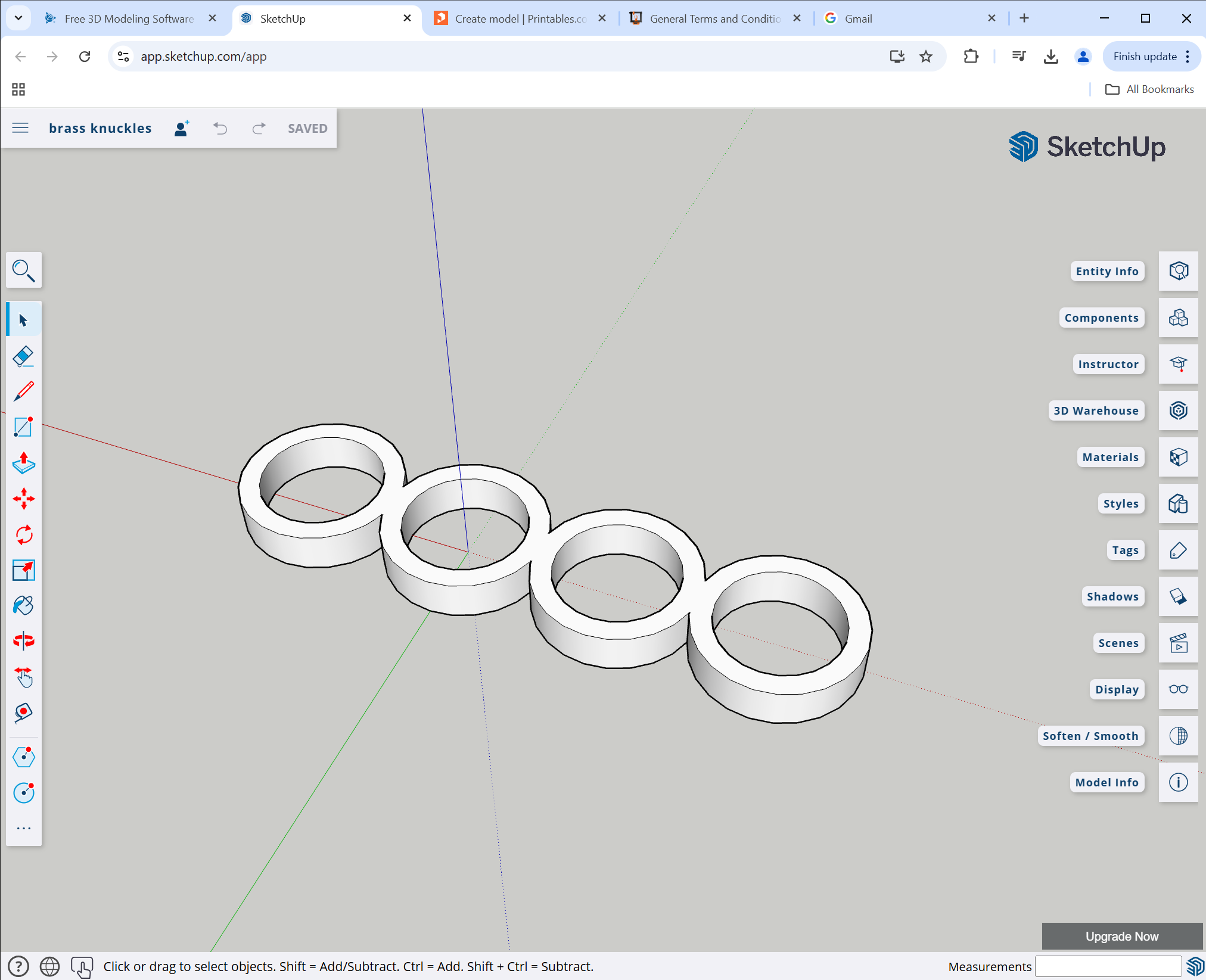
Task: Open the Styles panel icon
Action: click(x=1178, y=503)
